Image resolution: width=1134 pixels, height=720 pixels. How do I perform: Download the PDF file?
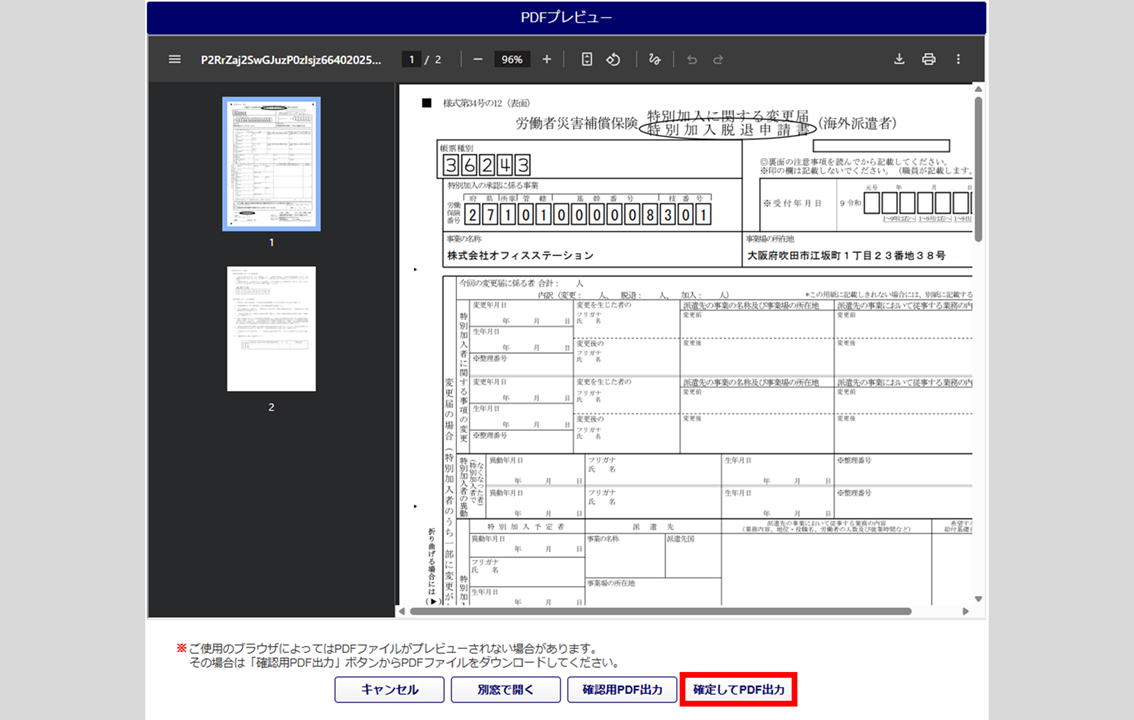click(x=899, y=60)
